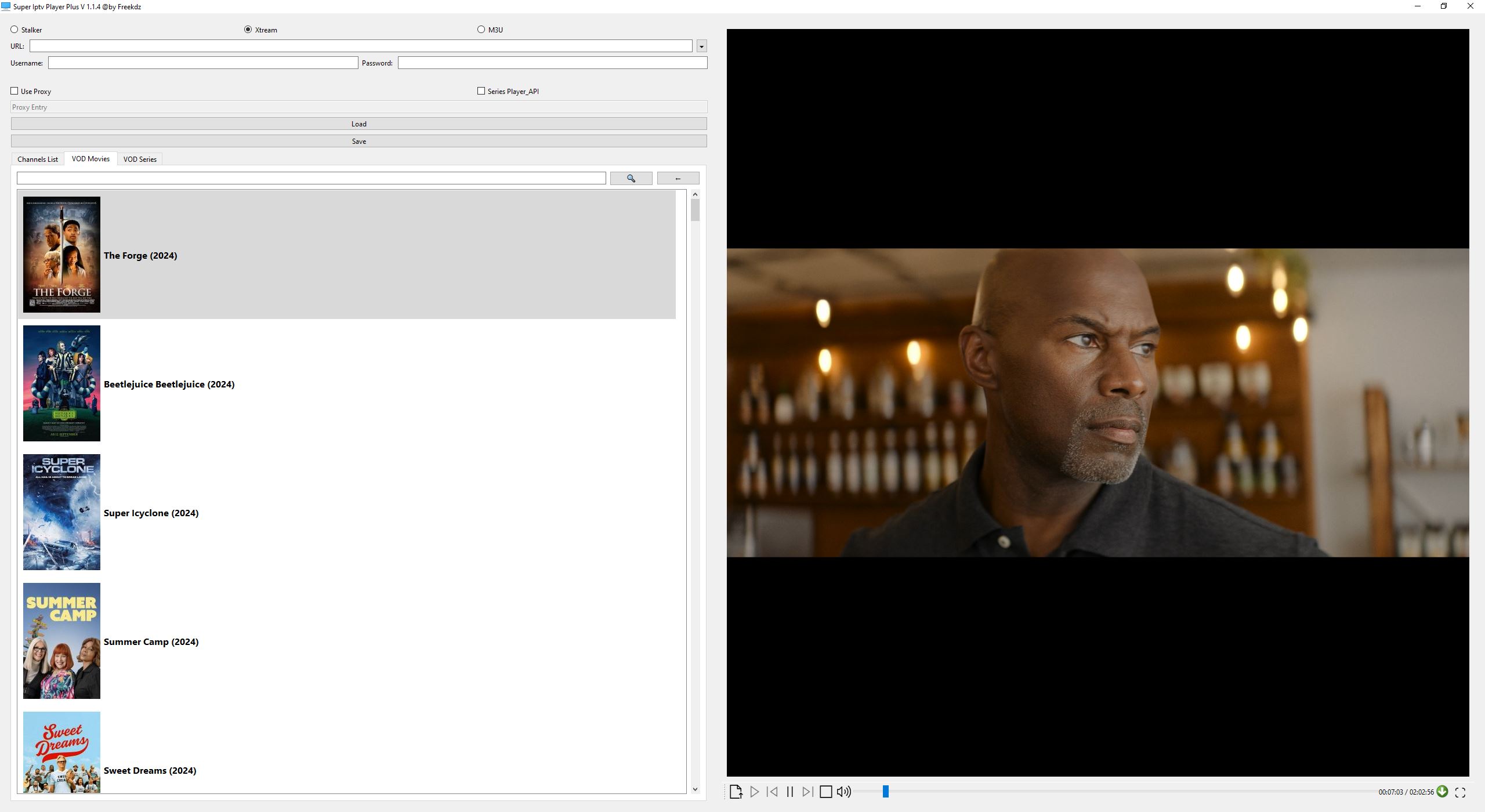Enable the Series Player_API checkbox
1485x812 pixels.
point(481,91)
